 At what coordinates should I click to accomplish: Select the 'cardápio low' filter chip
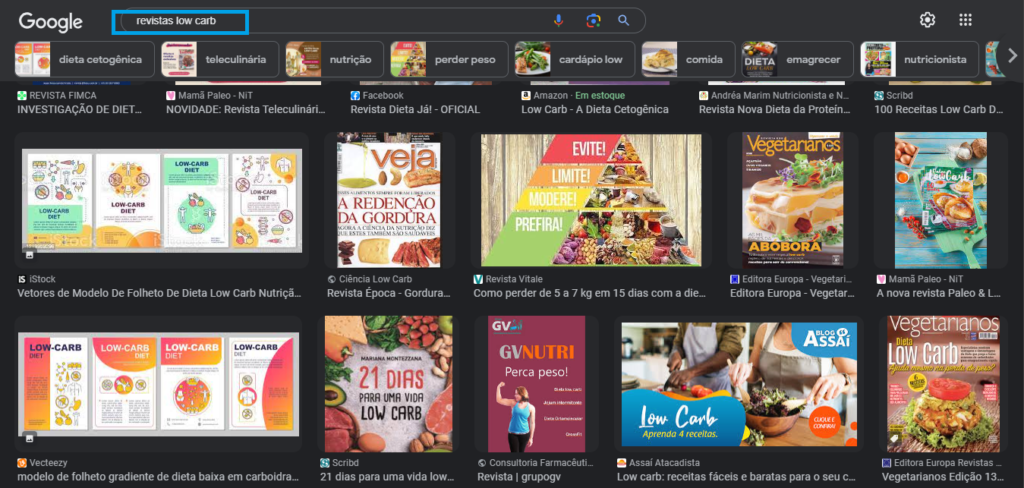point(575,59)
